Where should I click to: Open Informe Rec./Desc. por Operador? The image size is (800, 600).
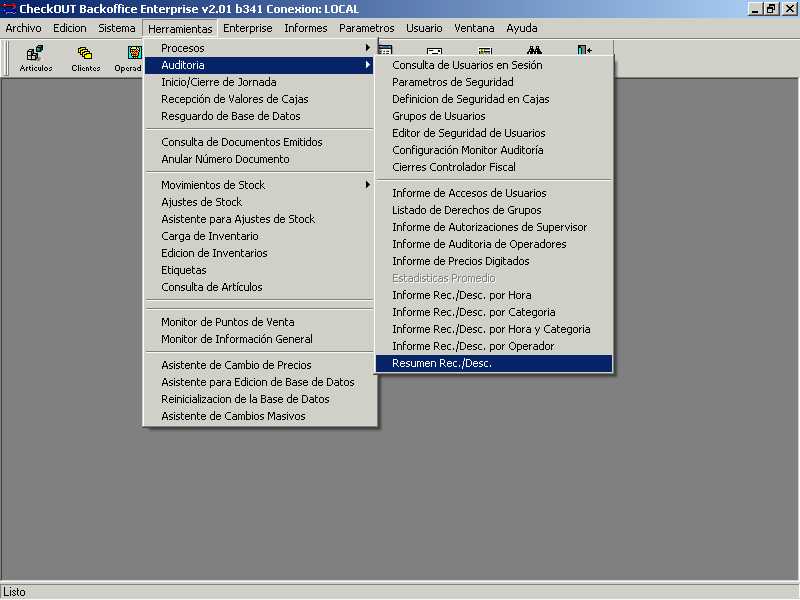click(494, 346)
